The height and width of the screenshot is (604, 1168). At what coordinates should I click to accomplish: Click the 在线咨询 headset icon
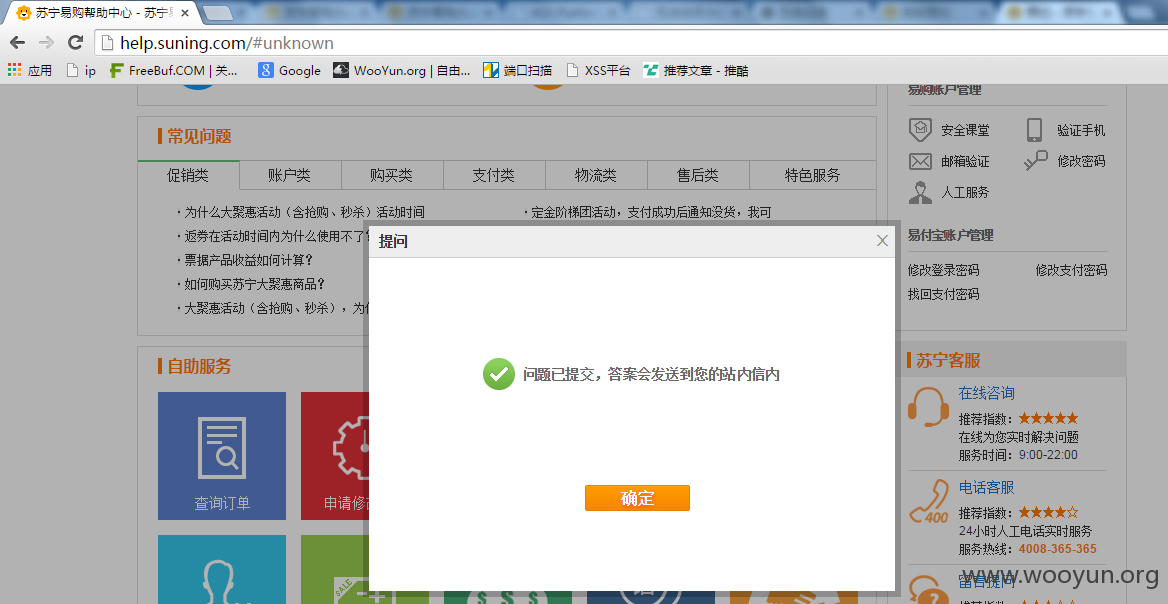coord(927,407)
